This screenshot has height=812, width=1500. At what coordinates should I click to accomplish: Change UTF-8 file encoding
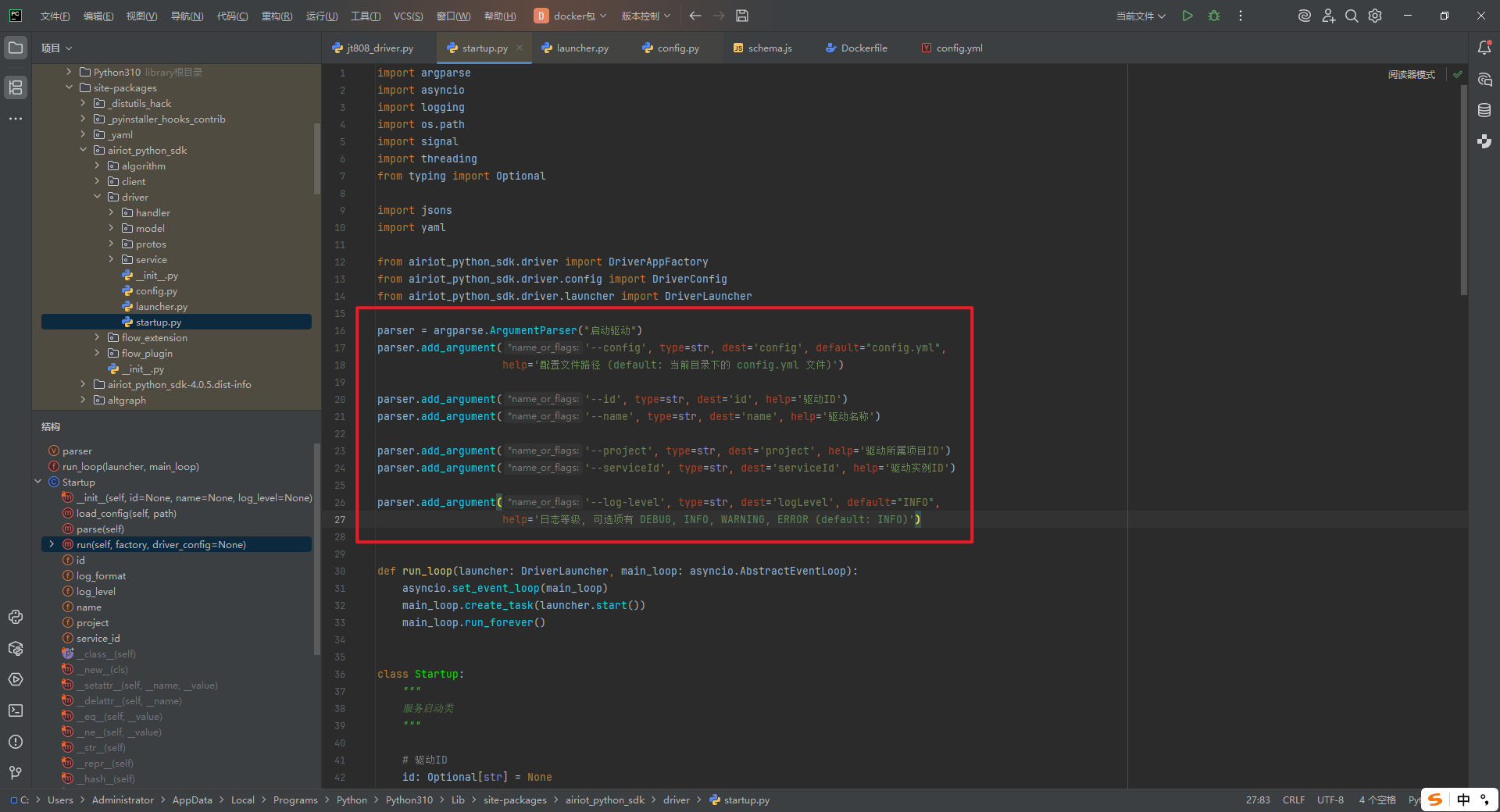tap(1330, 800)
